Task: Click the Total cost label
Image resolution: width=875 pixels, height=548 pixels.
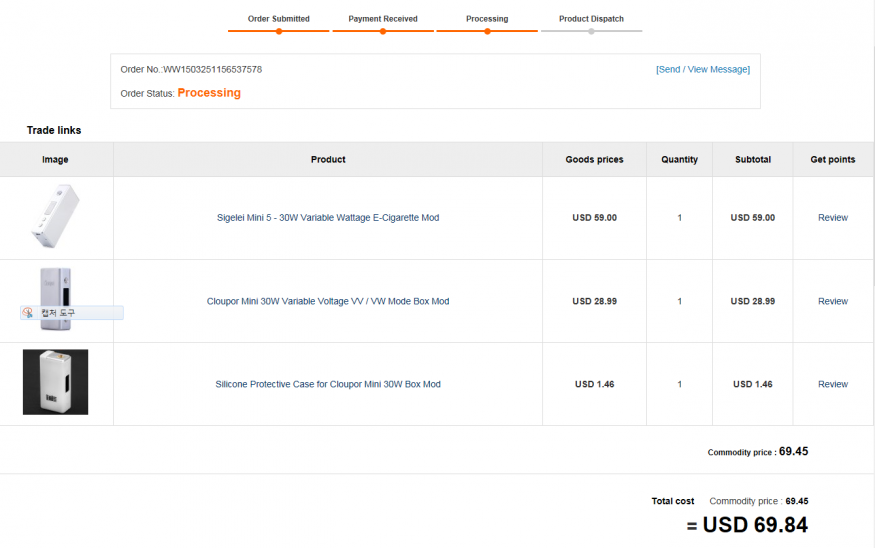Action: pyautogui.click(x=672, y=501)
